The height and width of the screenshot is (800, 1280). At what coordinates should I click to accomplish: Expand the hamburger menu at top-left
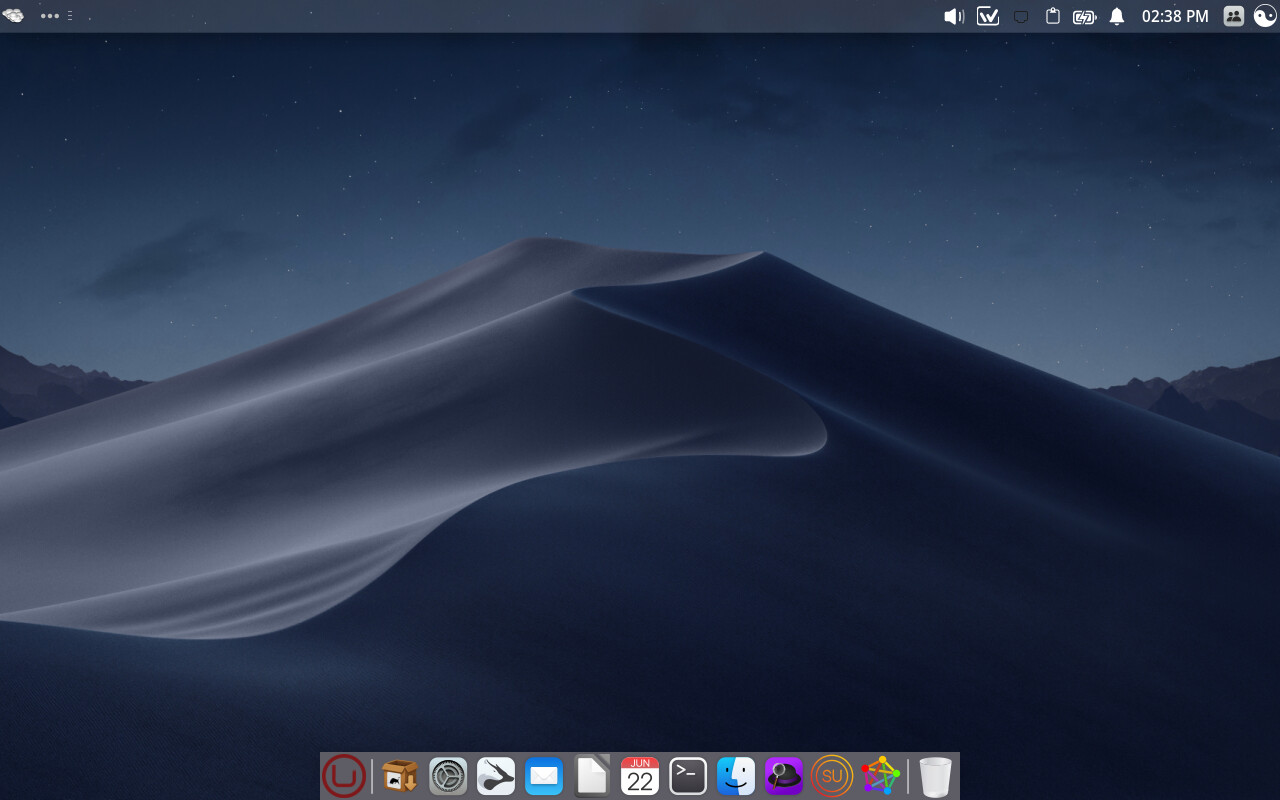pos(68,16)
